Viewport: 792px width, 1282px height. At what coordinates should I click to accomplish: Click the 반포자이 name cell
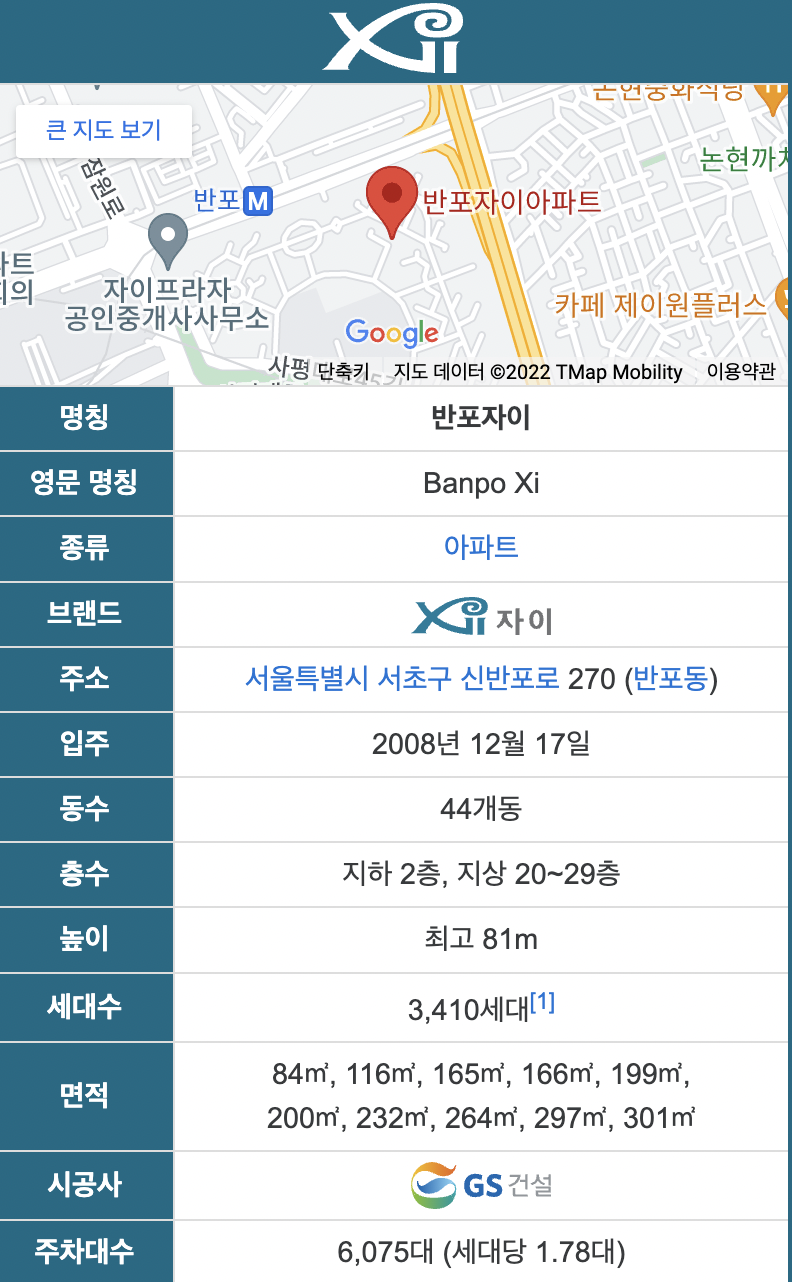tap(481, 418)
